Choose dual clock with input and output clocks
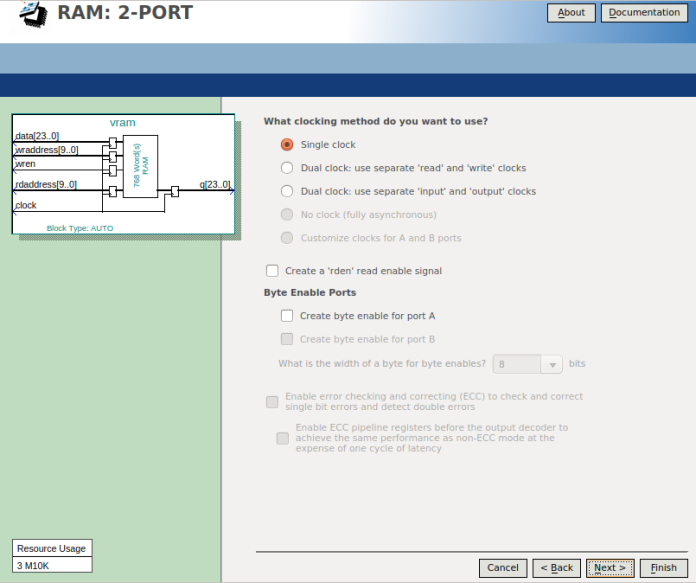696x583 pixels. [x=287, y=191]
